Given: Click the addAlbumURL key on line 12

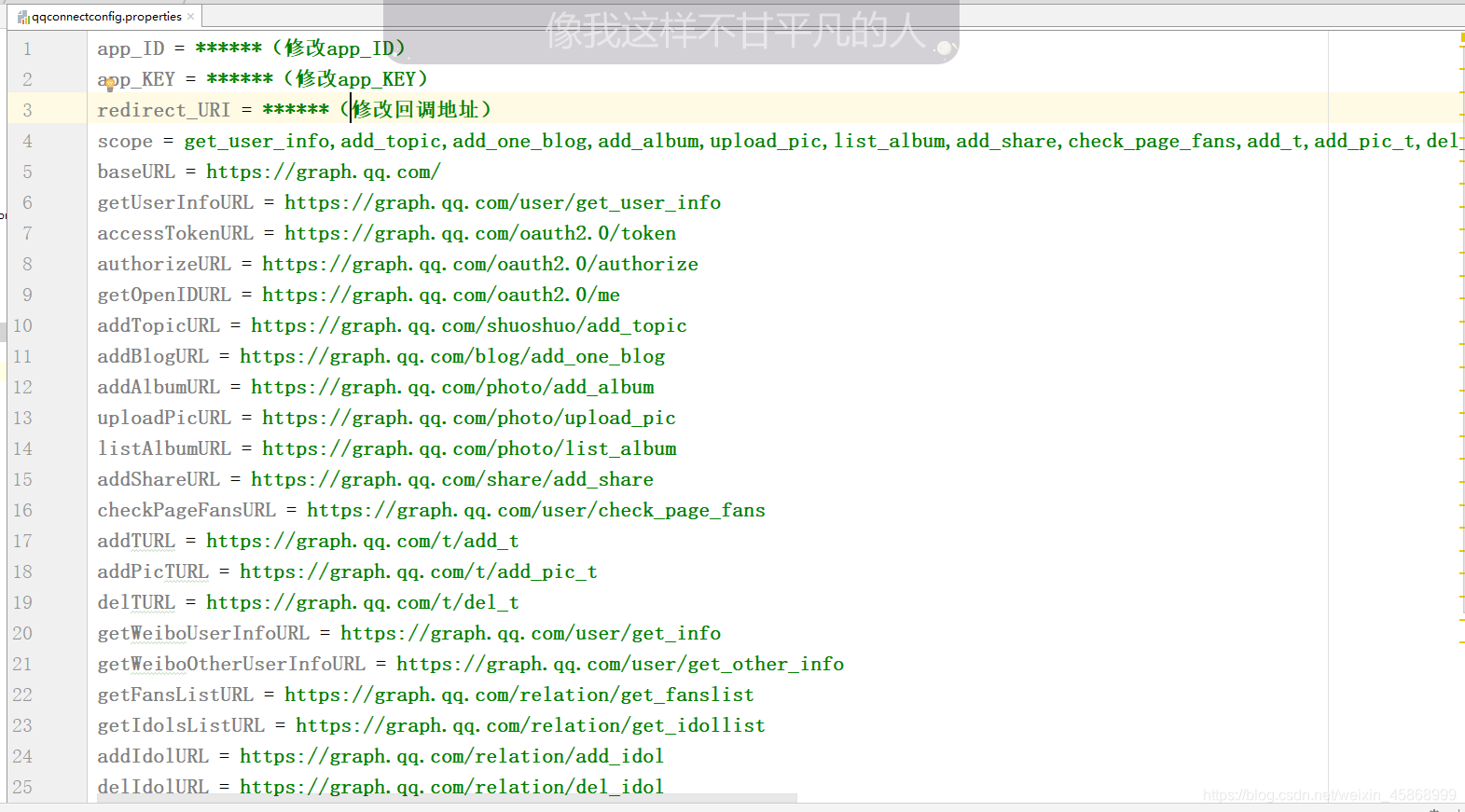Looking at the screenshot, I should (159, 387).
